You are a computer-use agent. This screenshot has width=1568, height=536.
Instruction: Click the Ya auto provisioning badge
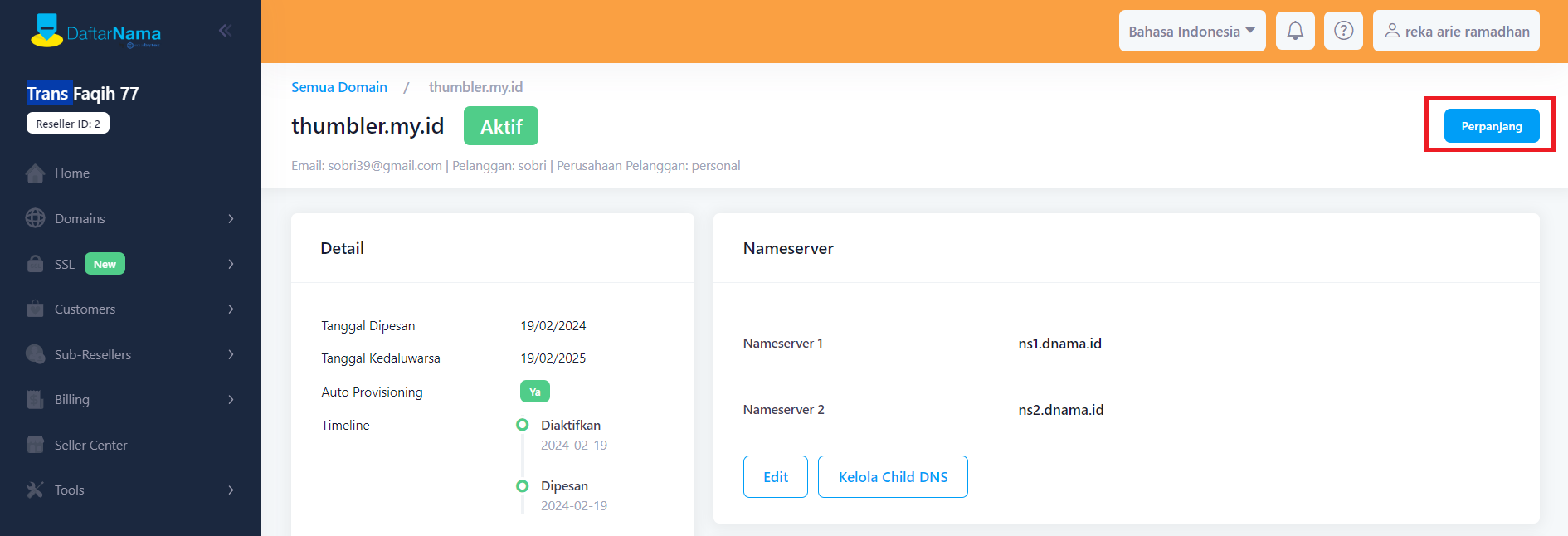click(x=535, y=392)
